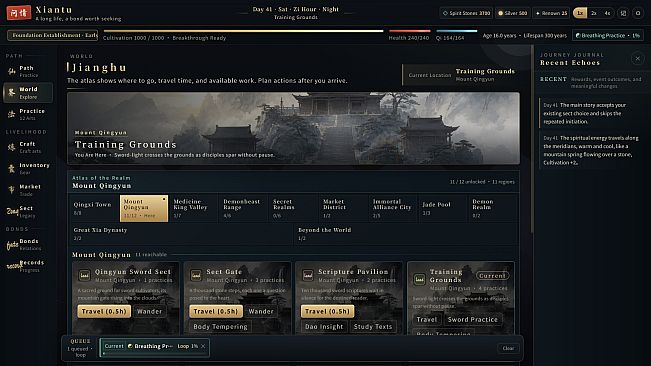
Task: Click the round settings icon in header
Action: point(638,13)
